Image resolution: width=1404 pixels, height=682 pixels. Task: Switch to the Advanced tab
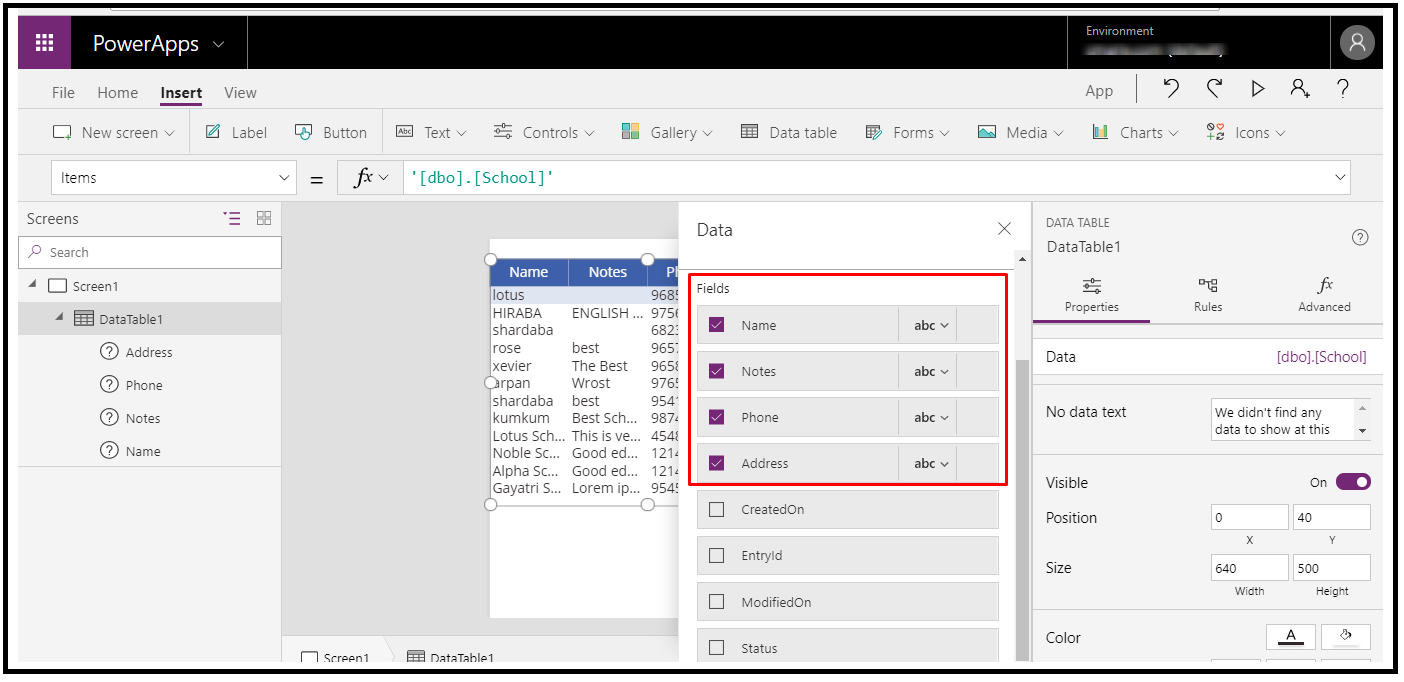[x=1324, y=295]
